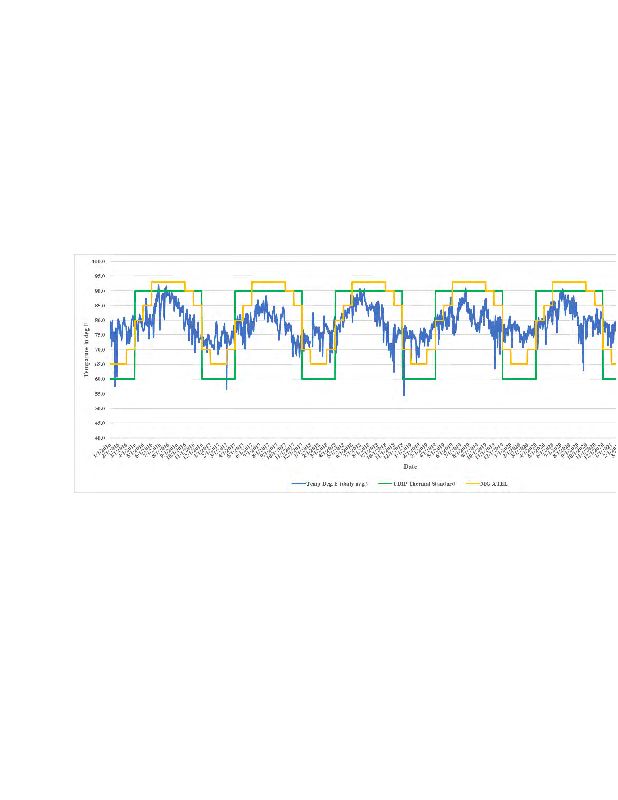Click the 45.0 y-axis label
This screenshot has width=618, height=800.
99,423
